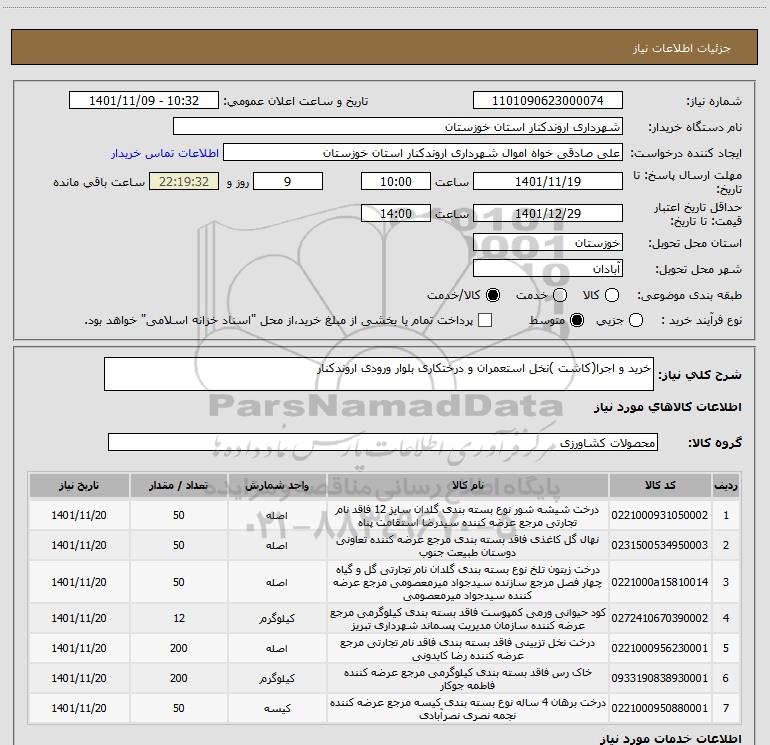Click item code 0221000a15810014
770x745 pixels.
pyautogui.click(x=660, y=582)
